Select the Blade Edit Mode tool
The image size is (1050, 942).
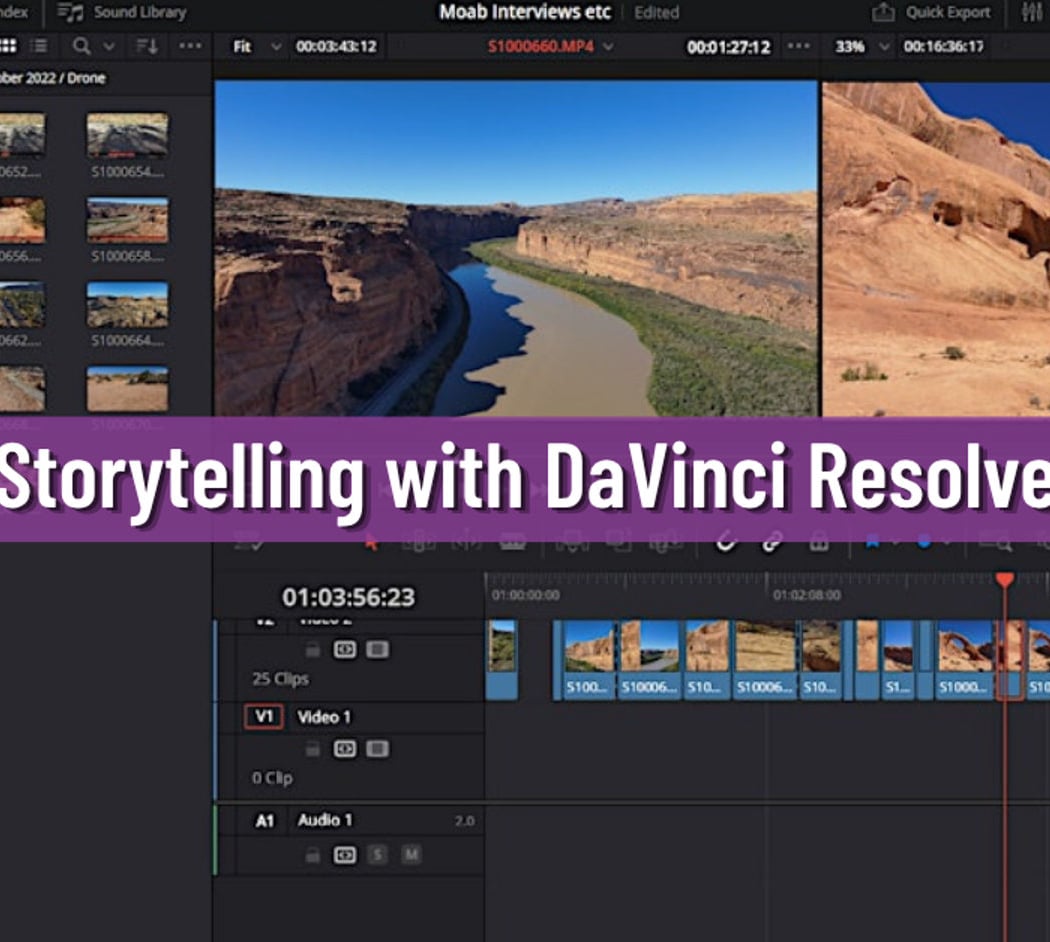513,542
